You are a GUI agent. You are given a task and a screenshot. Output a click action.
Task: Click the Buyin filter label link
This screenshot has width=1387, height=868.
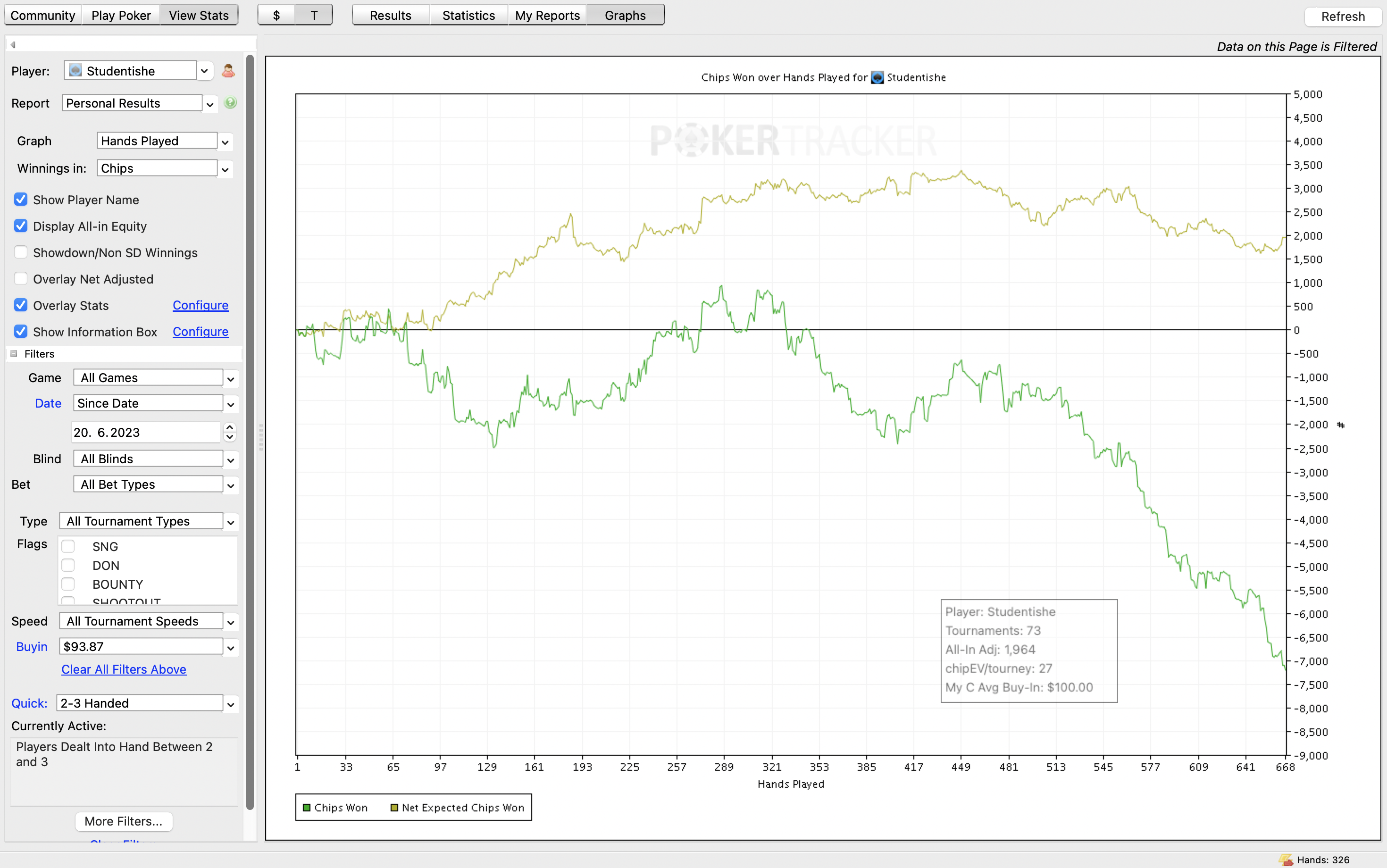(x=32, y=646)
